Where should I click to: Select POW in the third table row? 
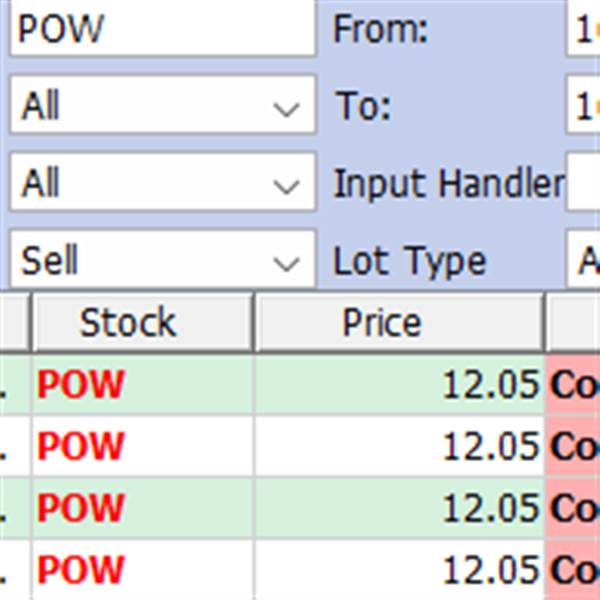pyautogui.click(x=80, y=508)
